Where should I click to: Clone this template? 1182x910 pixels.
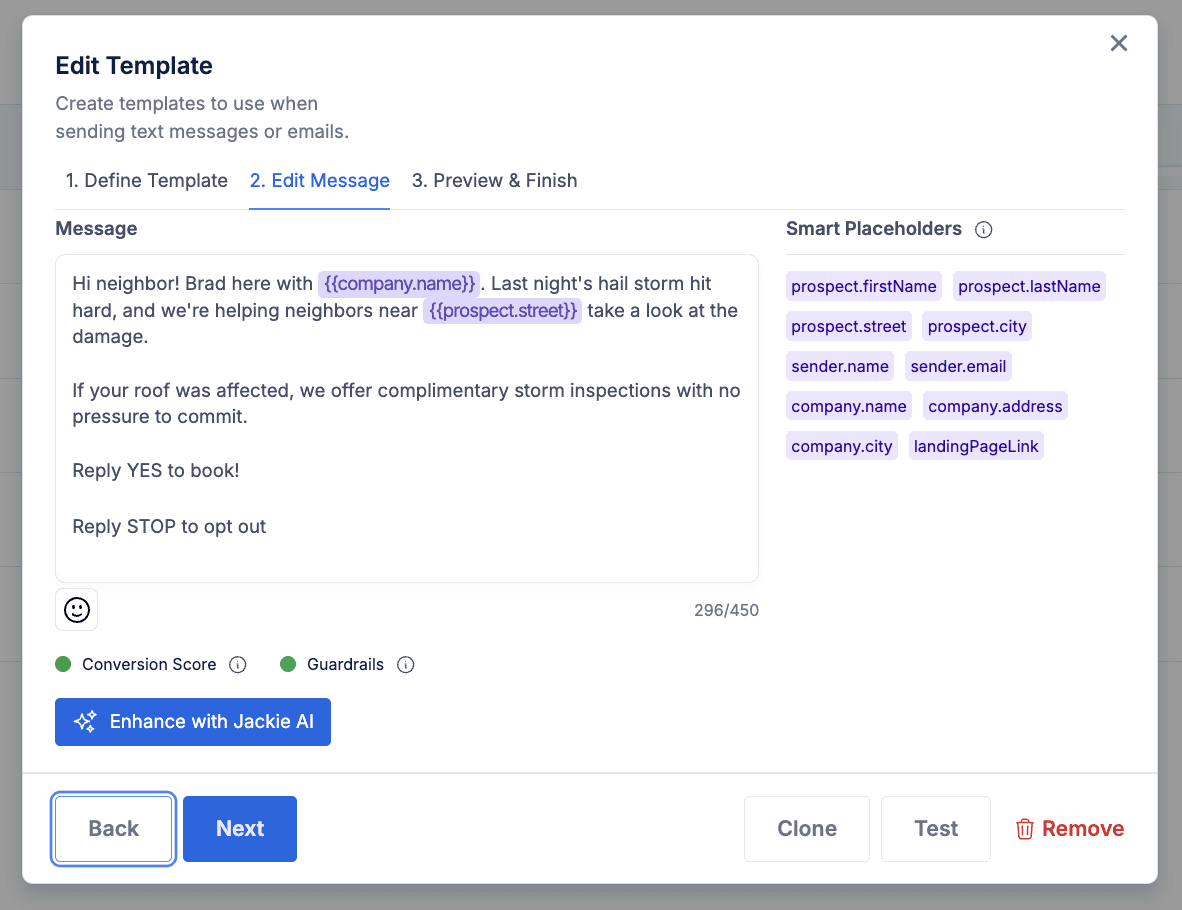[807, 829]
